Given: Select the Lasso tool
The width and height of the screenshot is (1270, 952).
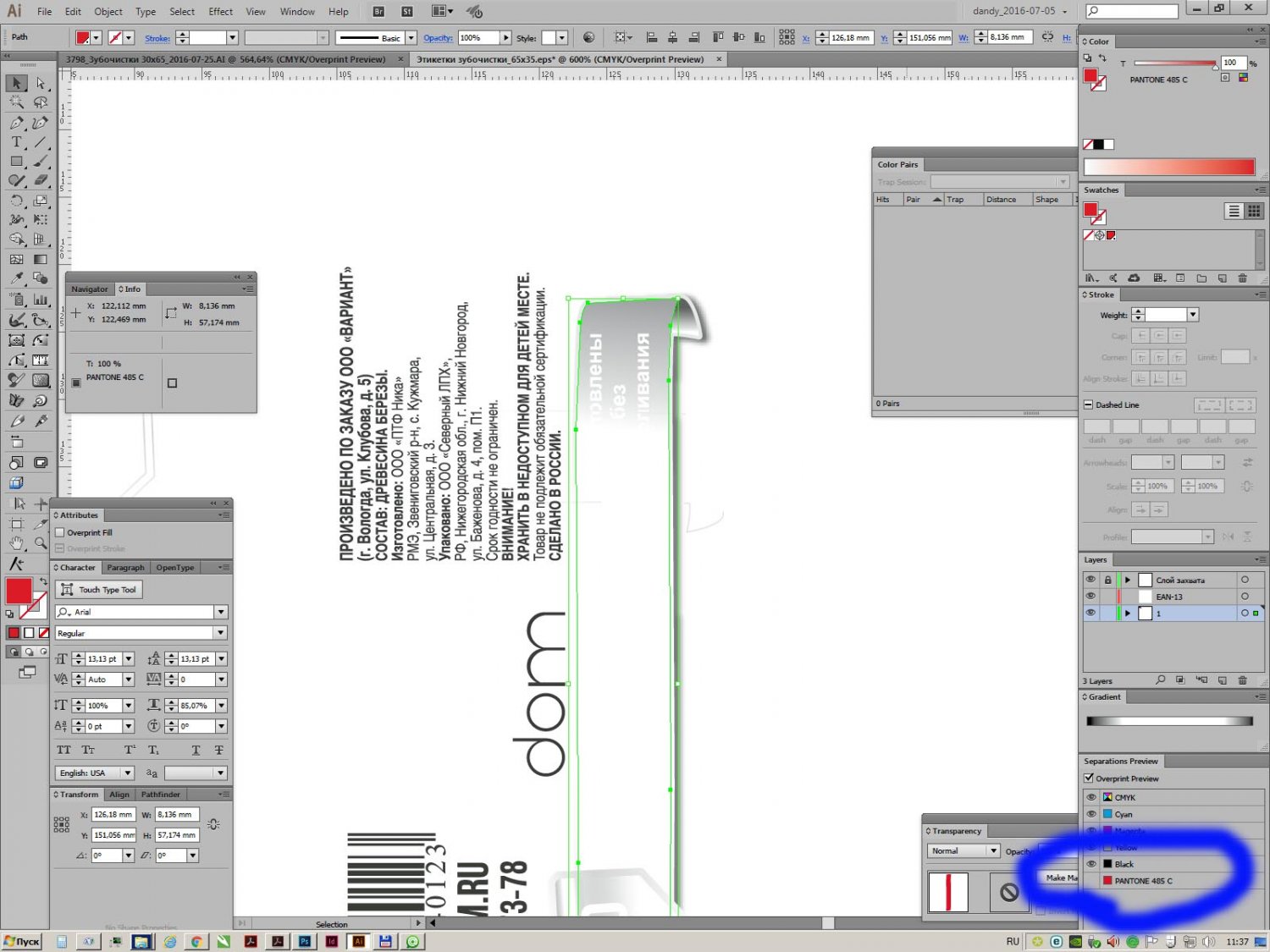Looking at the screenshot, I should [x=40, y=102].
